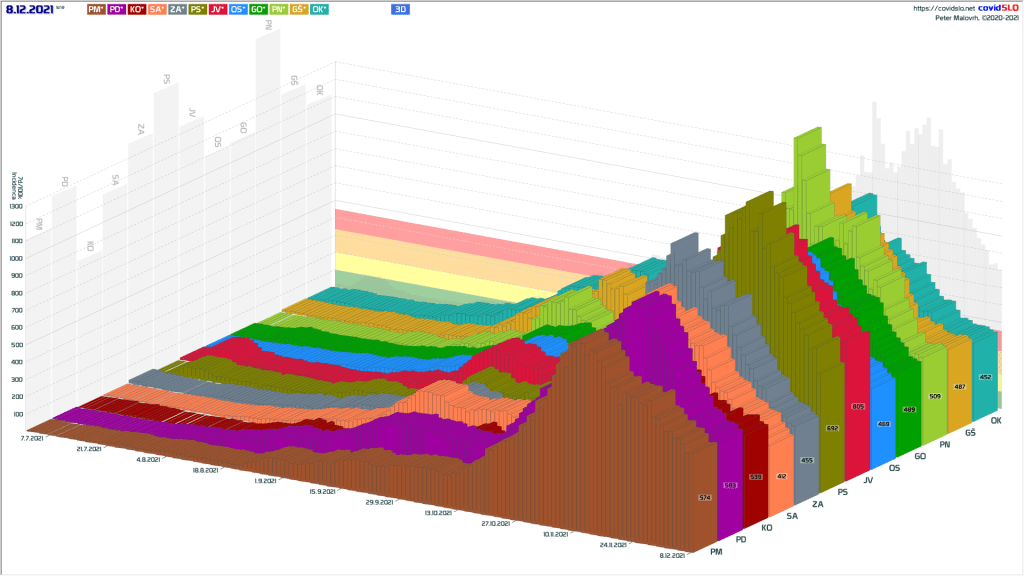Toggle the light green PN chip
The width and height of the screenshot is (1024, 576).
point(278,9)
